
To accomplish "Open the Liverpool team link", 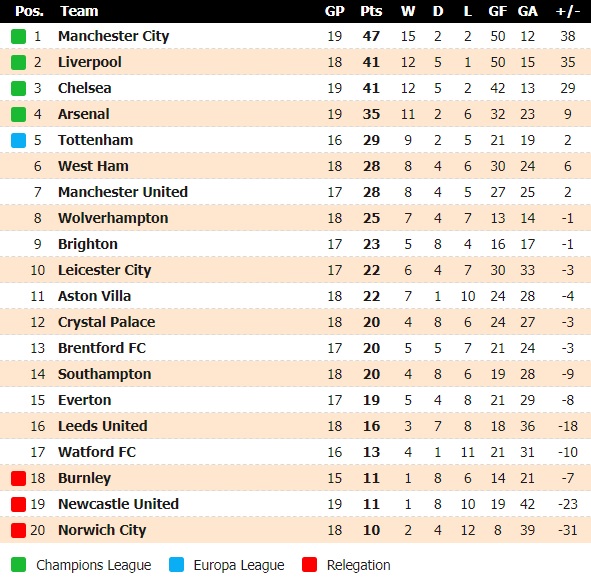I will pos(90,62).
